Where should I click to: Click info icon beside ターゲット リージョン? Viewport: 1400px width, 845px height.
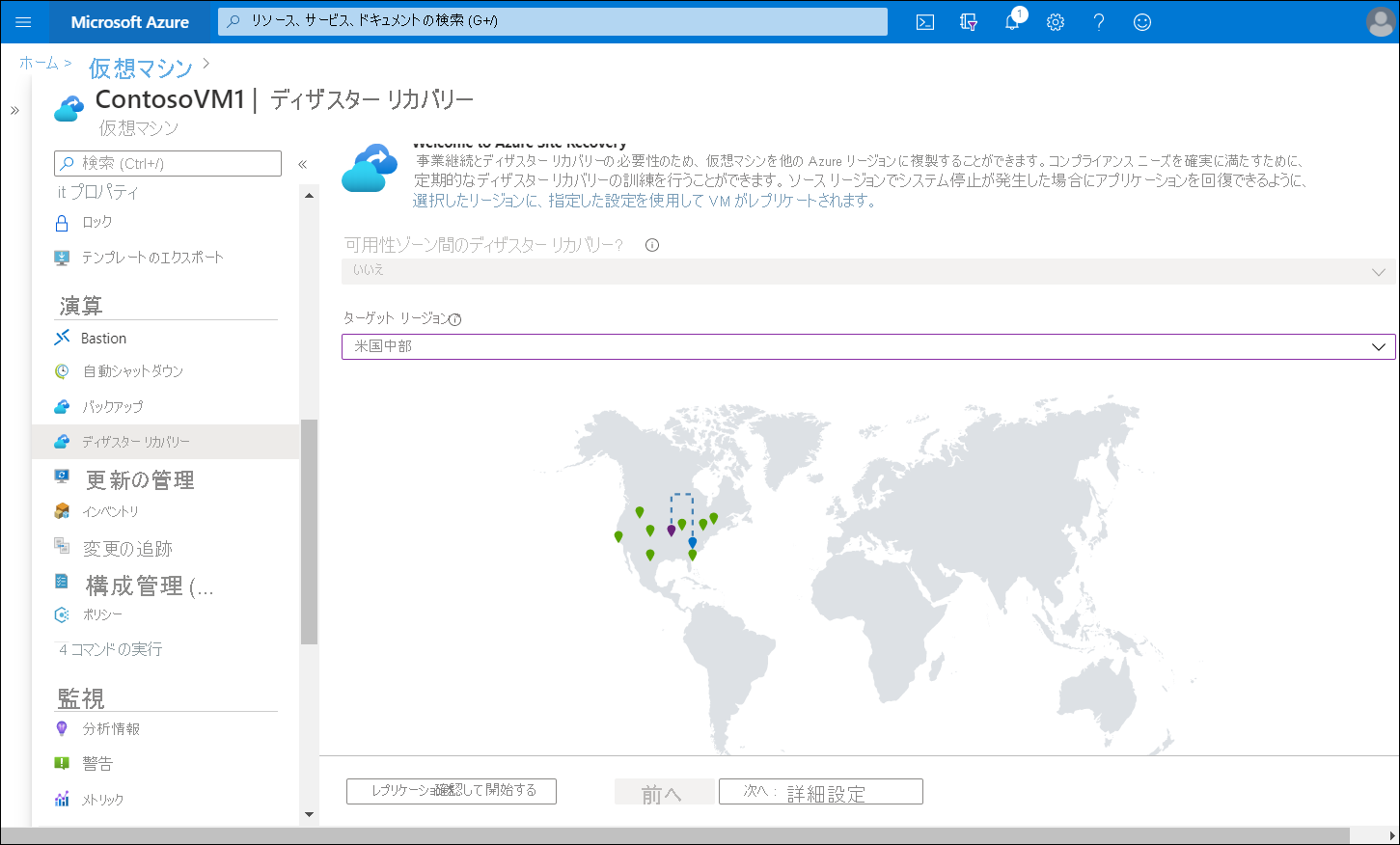coord(455,319)
